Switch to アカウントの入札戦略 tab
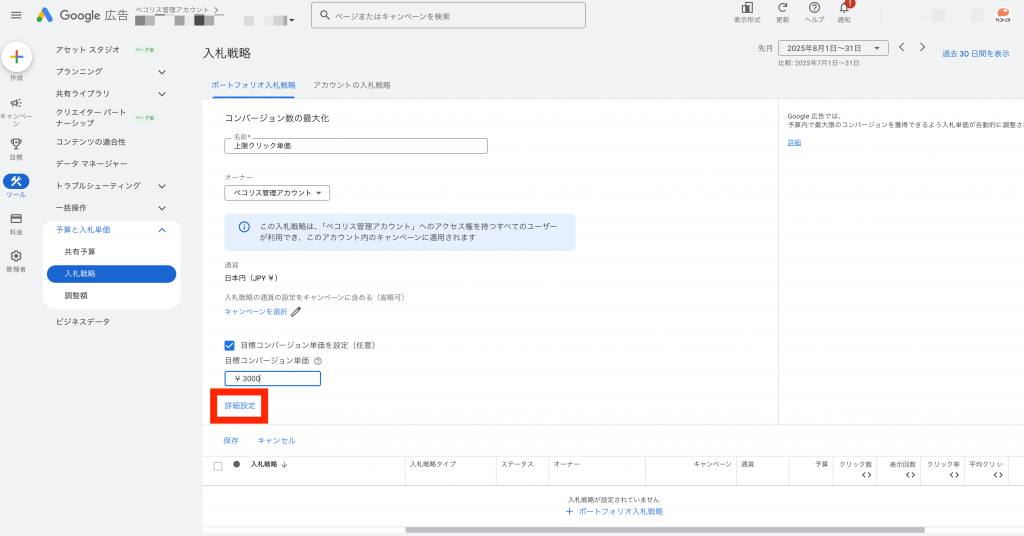Viewport: 1024px width, 536px height. (x=352, y=86)
